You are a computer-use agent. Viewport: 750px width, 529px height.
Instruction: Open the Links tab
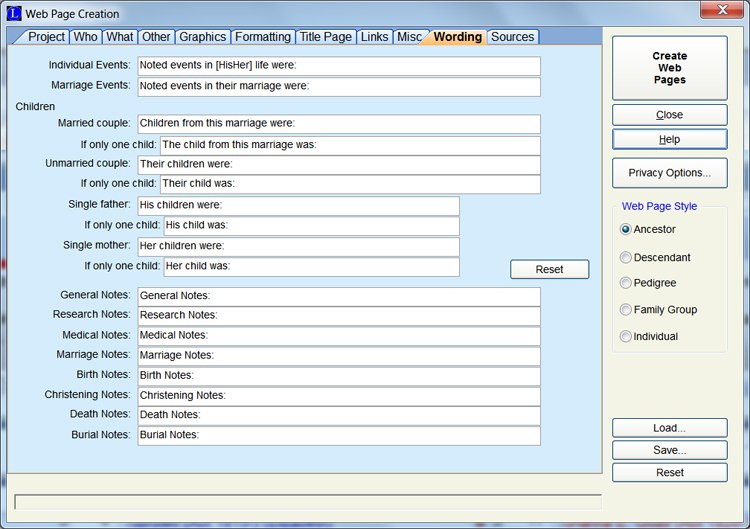click(374, 37)
